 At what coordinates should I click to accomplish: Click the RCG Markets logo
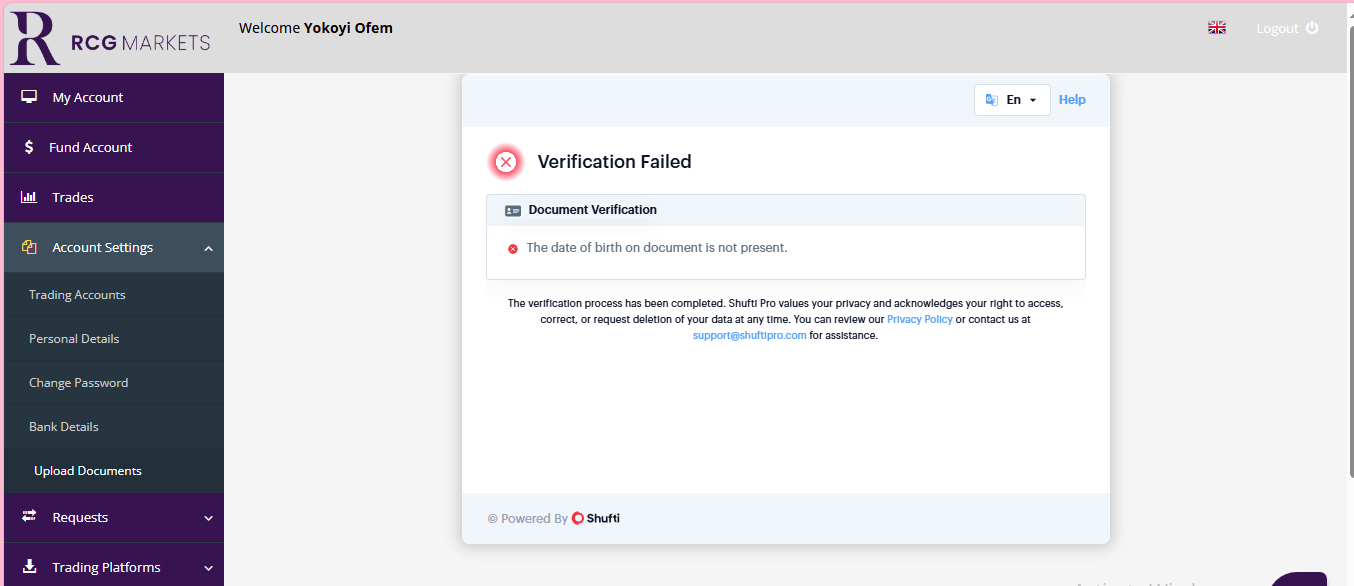pyautogui.click(x=110, y=38)
